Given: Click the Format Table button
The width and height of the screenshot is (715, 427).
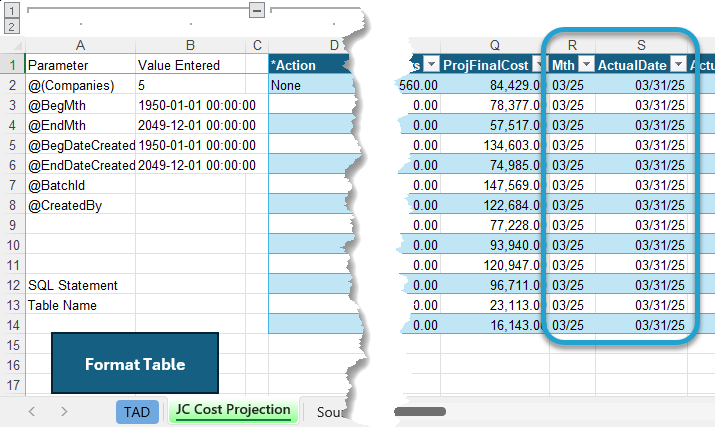Looking at the screenshot, I should click(x=135, y=363).
